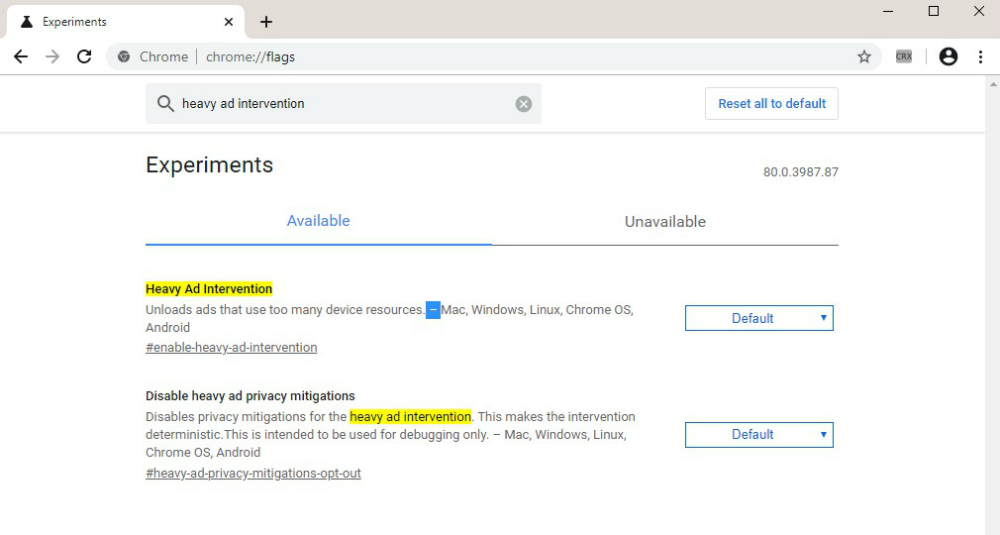Bookmark this page with the star icon

(x=864, y=57)
